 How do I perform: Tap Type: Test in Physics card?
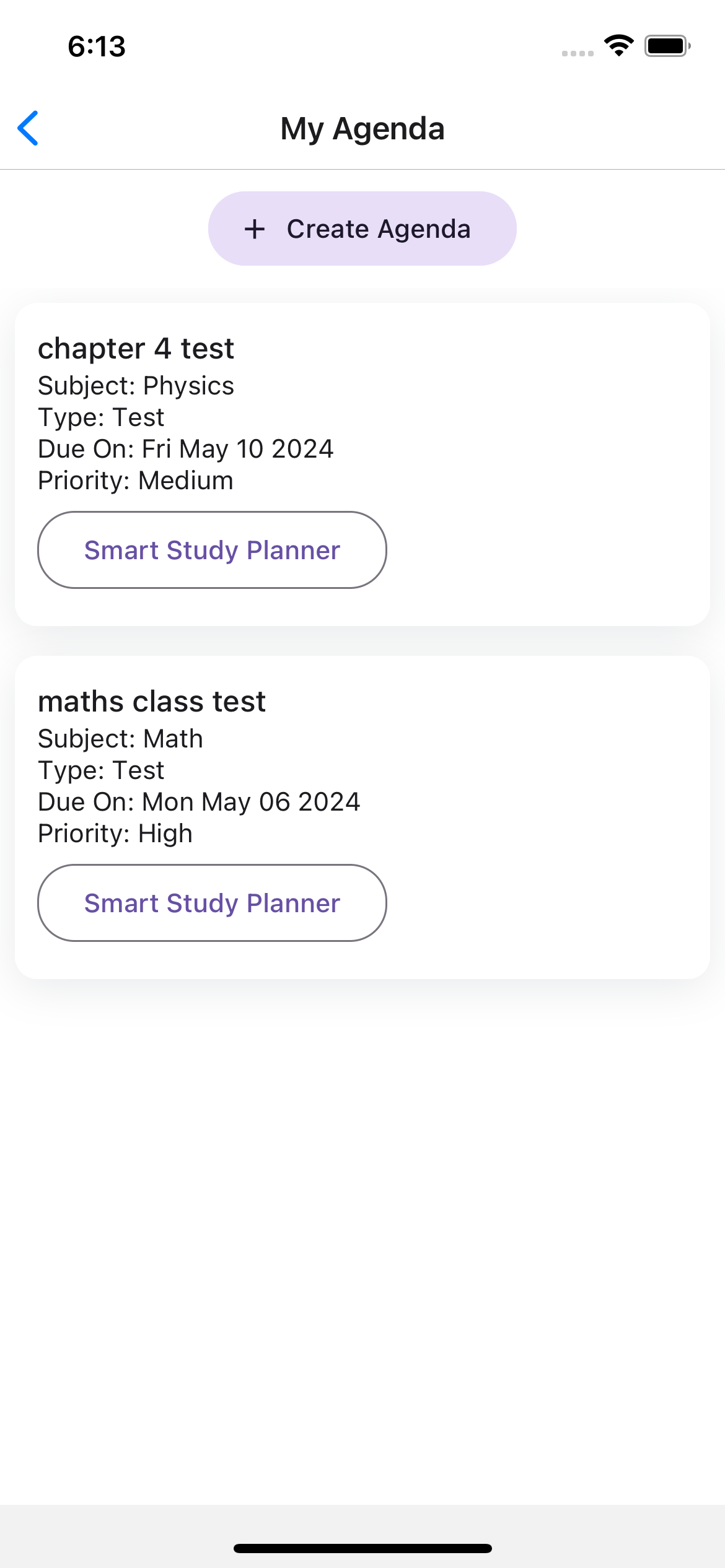pyautogui.click(x=101, y=417)
